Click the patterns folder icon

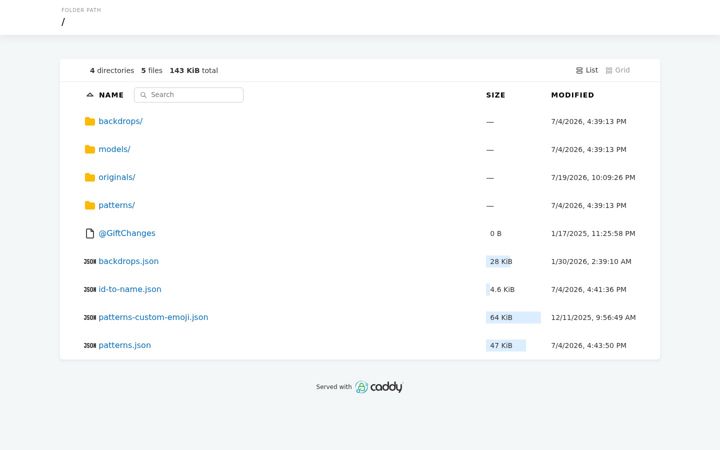coord(90,205)
